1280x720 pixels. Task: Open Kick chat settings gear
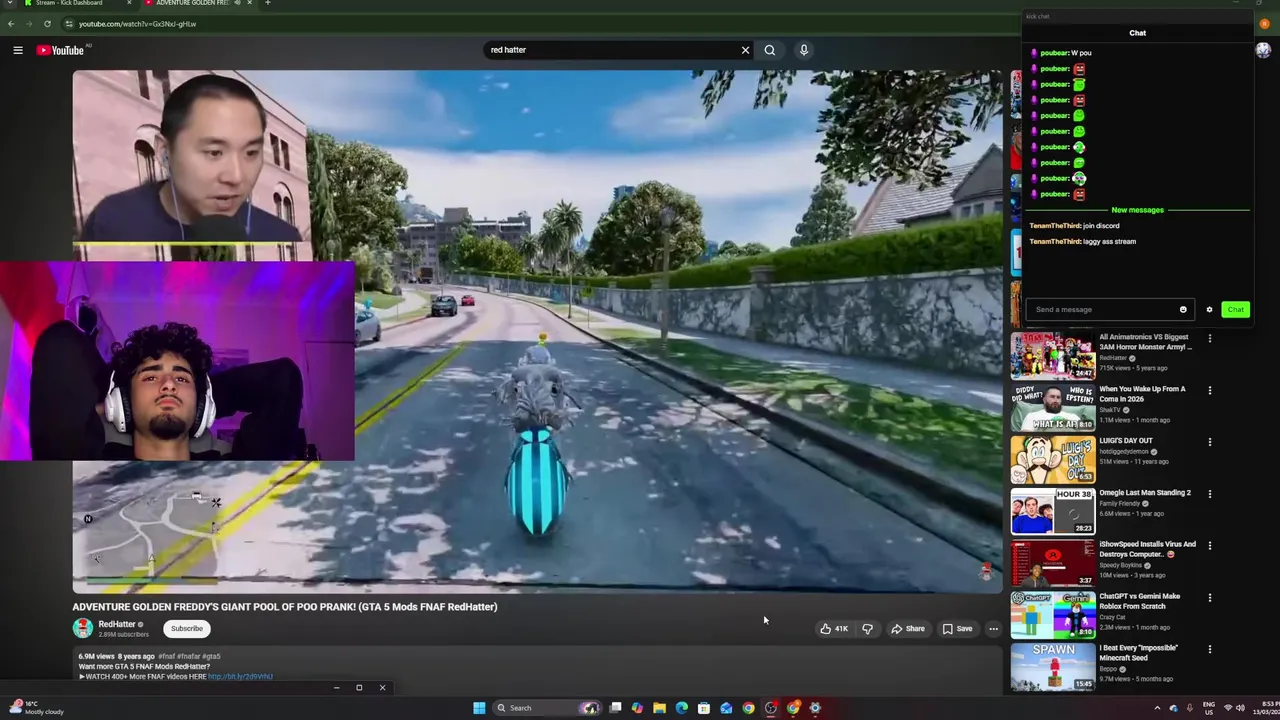click(1209, 310)
